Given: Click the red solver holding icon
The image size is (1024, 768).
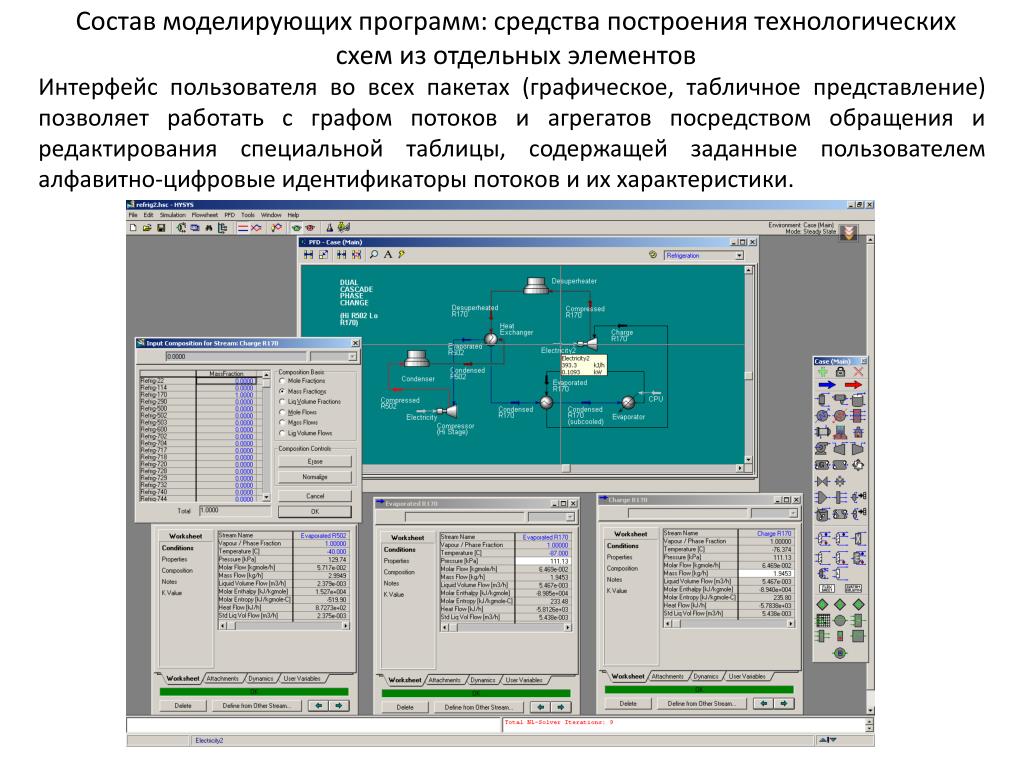Looking at the screenshot, I should pyautogui.click(x=310, y=228).
